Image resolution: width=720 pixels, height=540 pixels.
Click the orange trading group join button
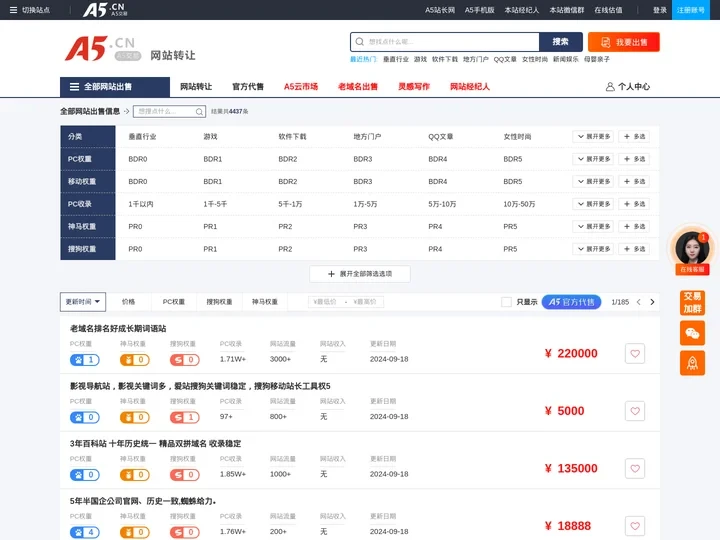coord(692,303)
